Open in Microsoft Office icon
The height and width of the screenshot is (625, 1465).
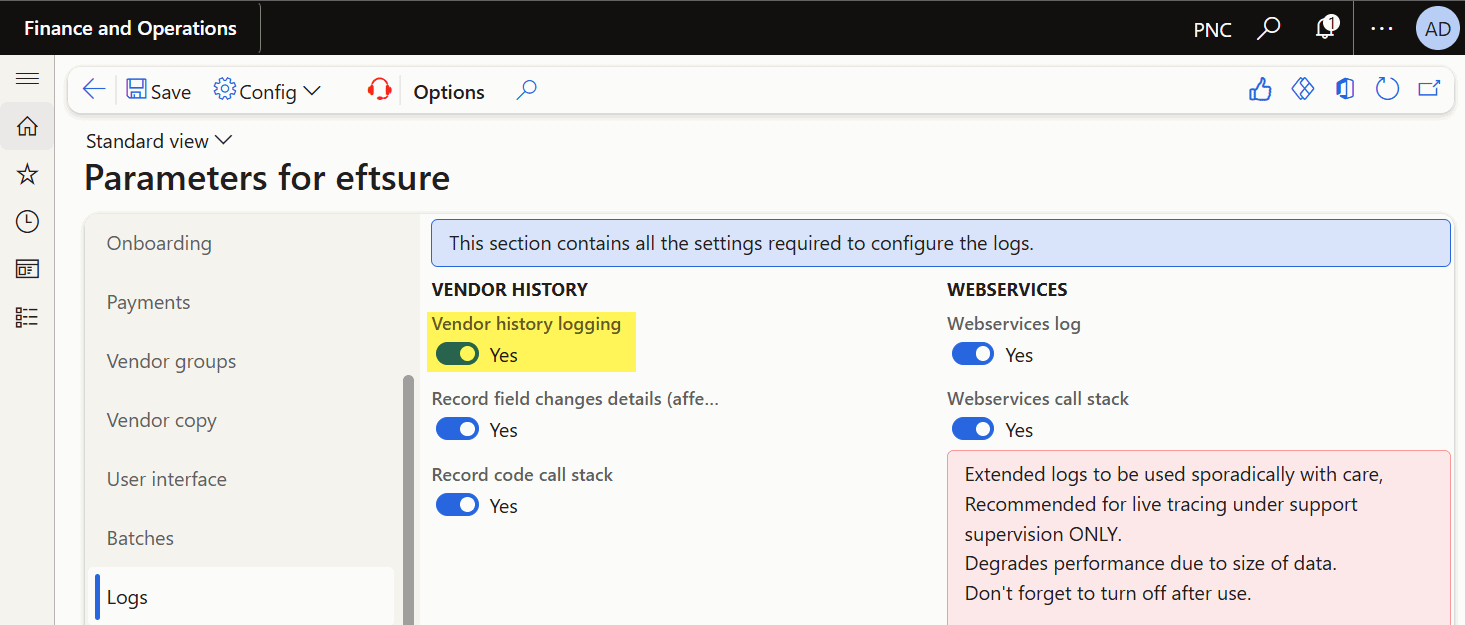click(1345, 89)
